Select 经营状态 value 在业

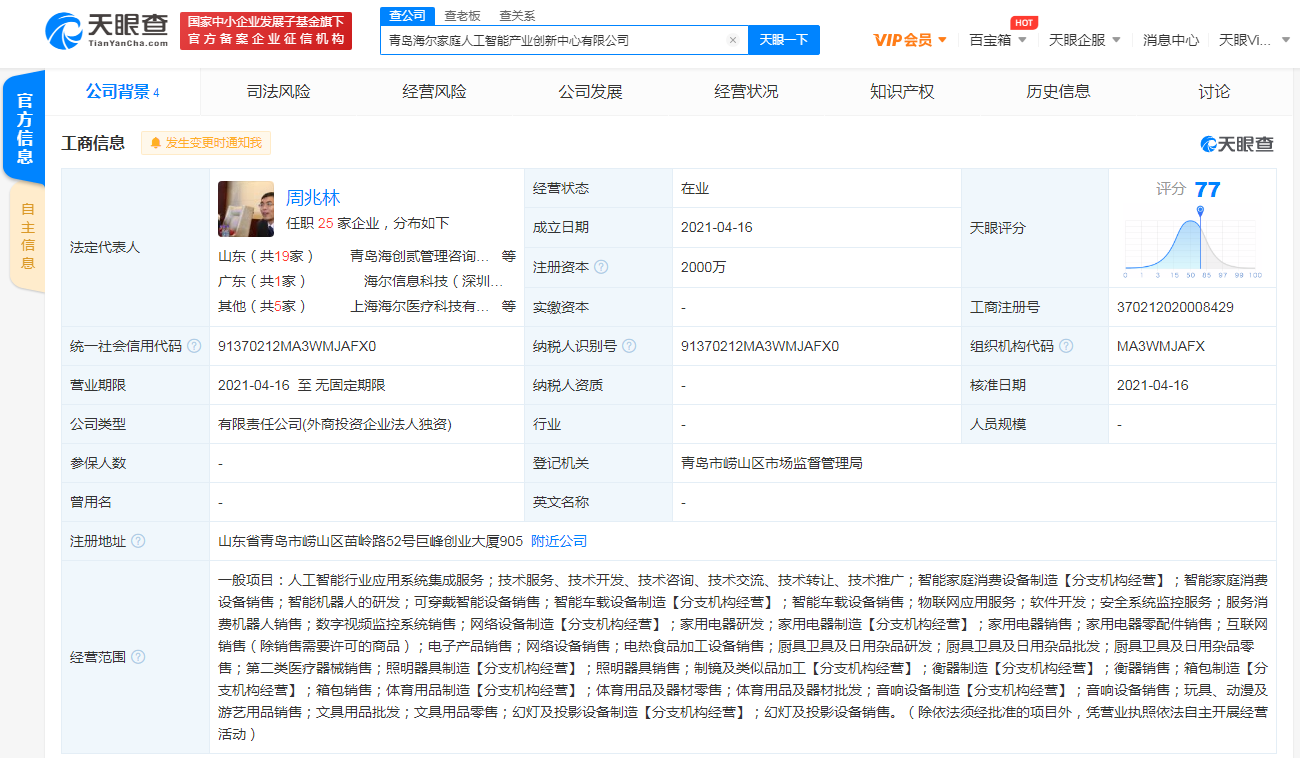[x=695, y=188]
